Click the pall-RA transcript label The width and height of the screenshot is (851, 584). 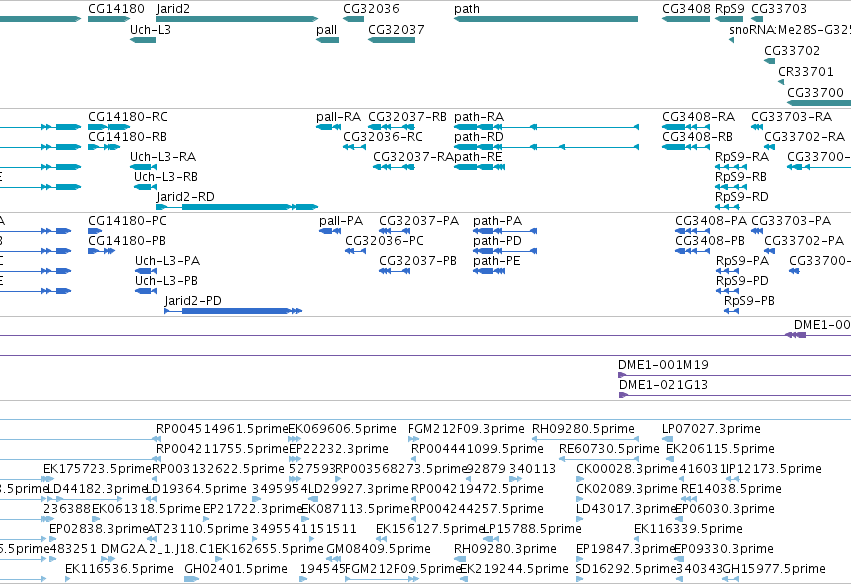[338, 117]
